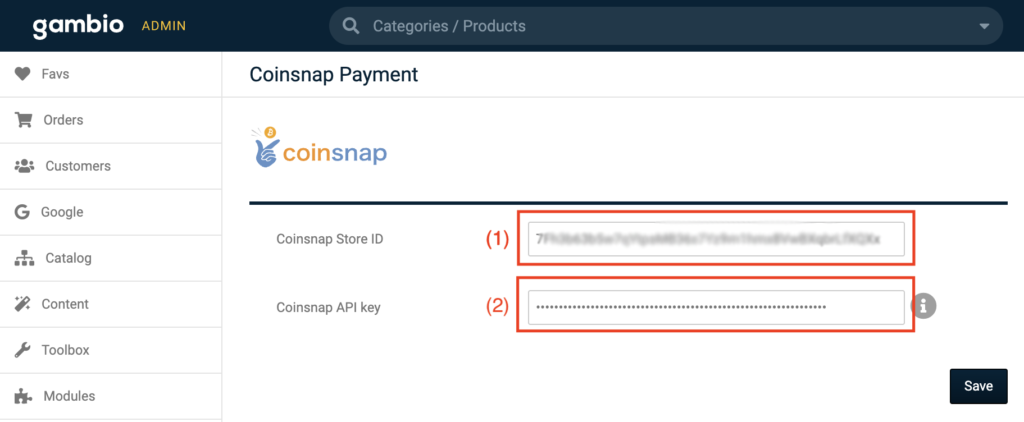Click the ADMIN label in header
The width and height of the screenshot is (1024, 422).
163,26
